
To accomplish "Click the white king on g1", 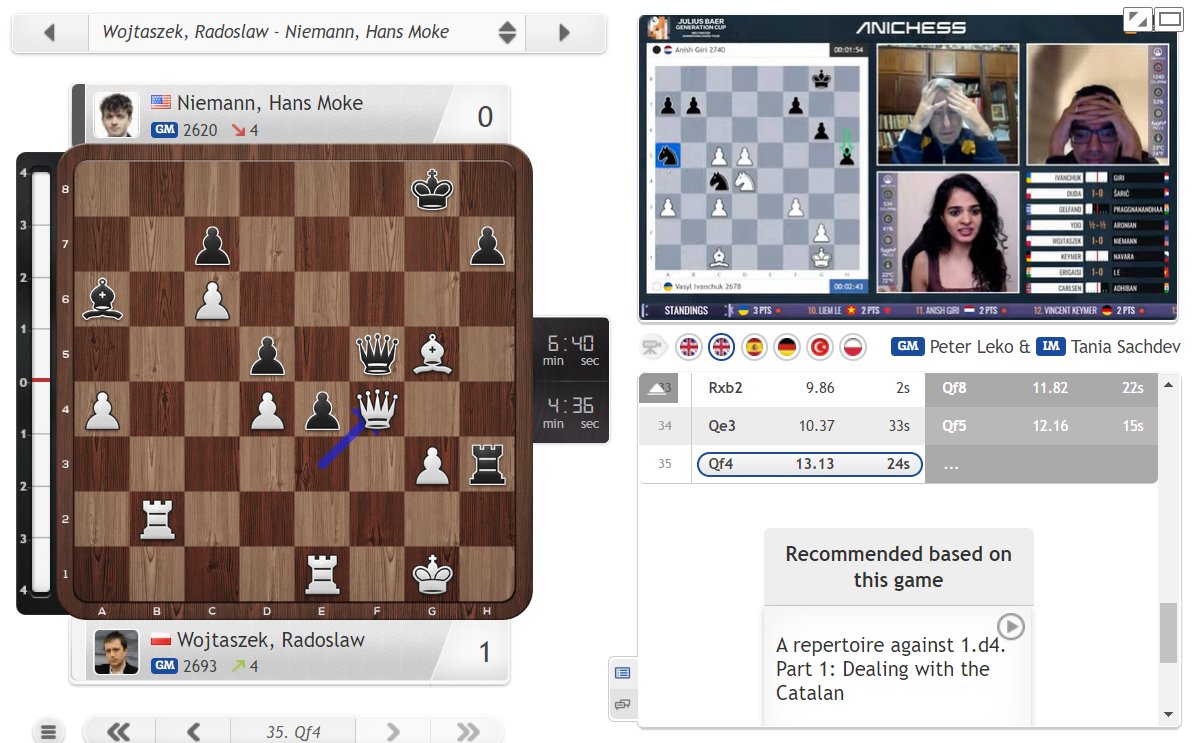I will tap(432, 574).
